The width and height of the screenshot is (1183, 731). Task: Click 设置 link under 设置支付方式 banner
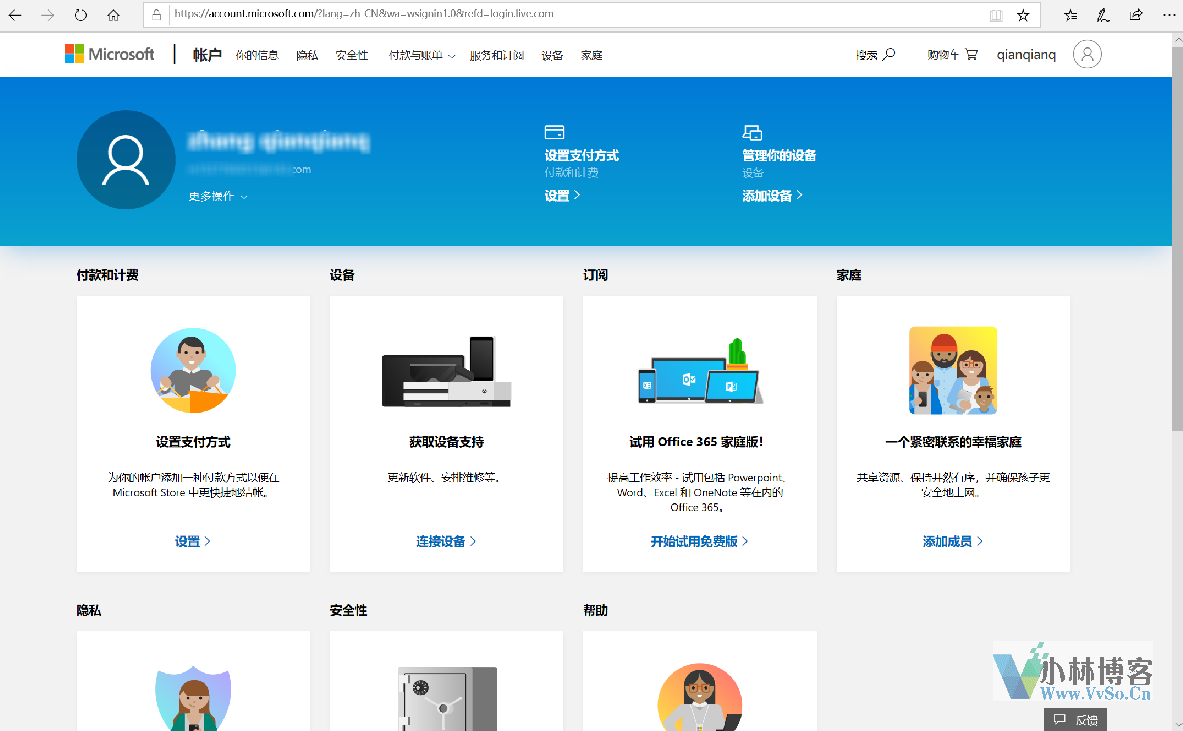tap(562, 195)
